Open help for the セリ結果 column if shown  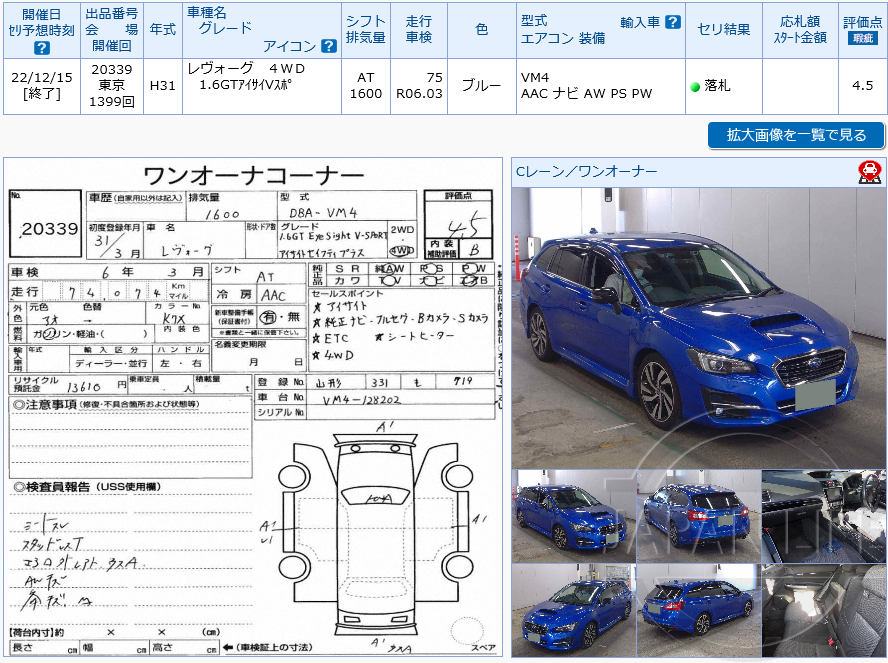click(722, 30)
